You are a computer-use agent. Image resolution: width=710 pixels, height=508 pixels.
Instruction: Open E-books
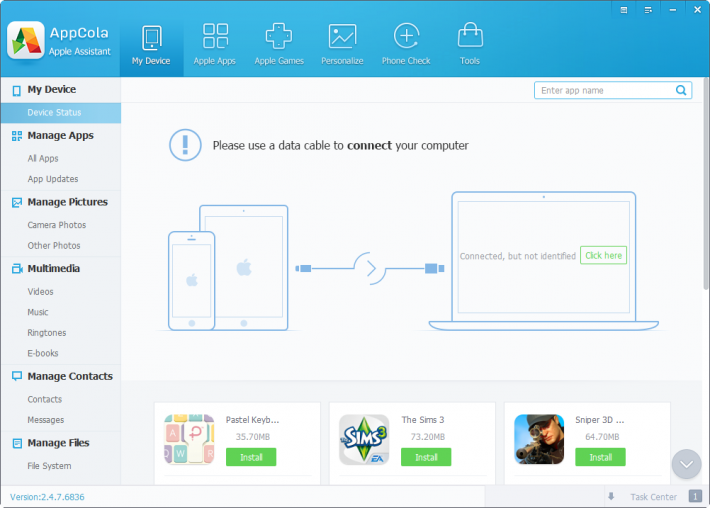(43, 353)
